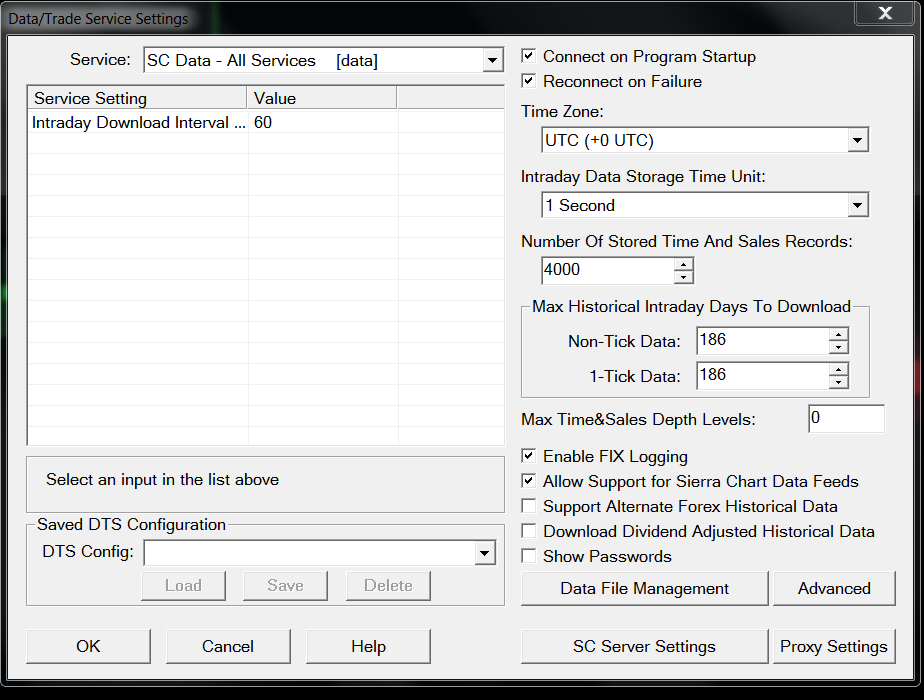
Task: Open Help for service settings
Action: click(368, 646)
